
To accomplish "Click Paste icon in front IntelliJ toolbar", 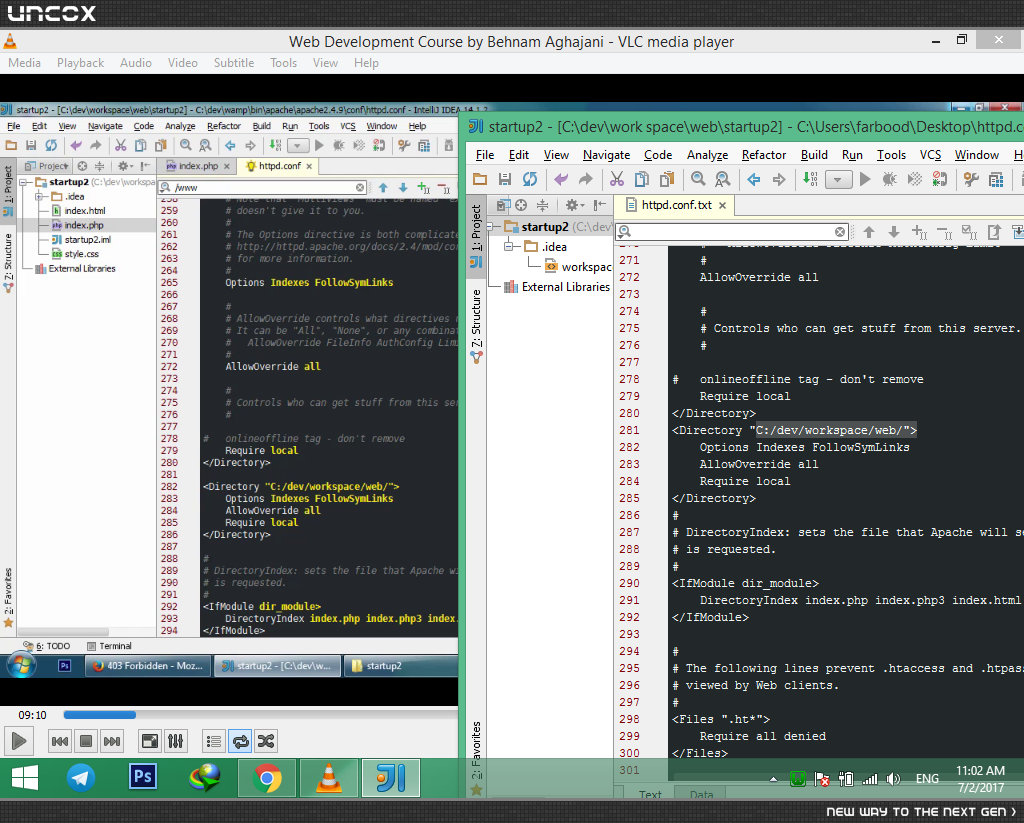I will pyautogui.click(x=667, y=179).
